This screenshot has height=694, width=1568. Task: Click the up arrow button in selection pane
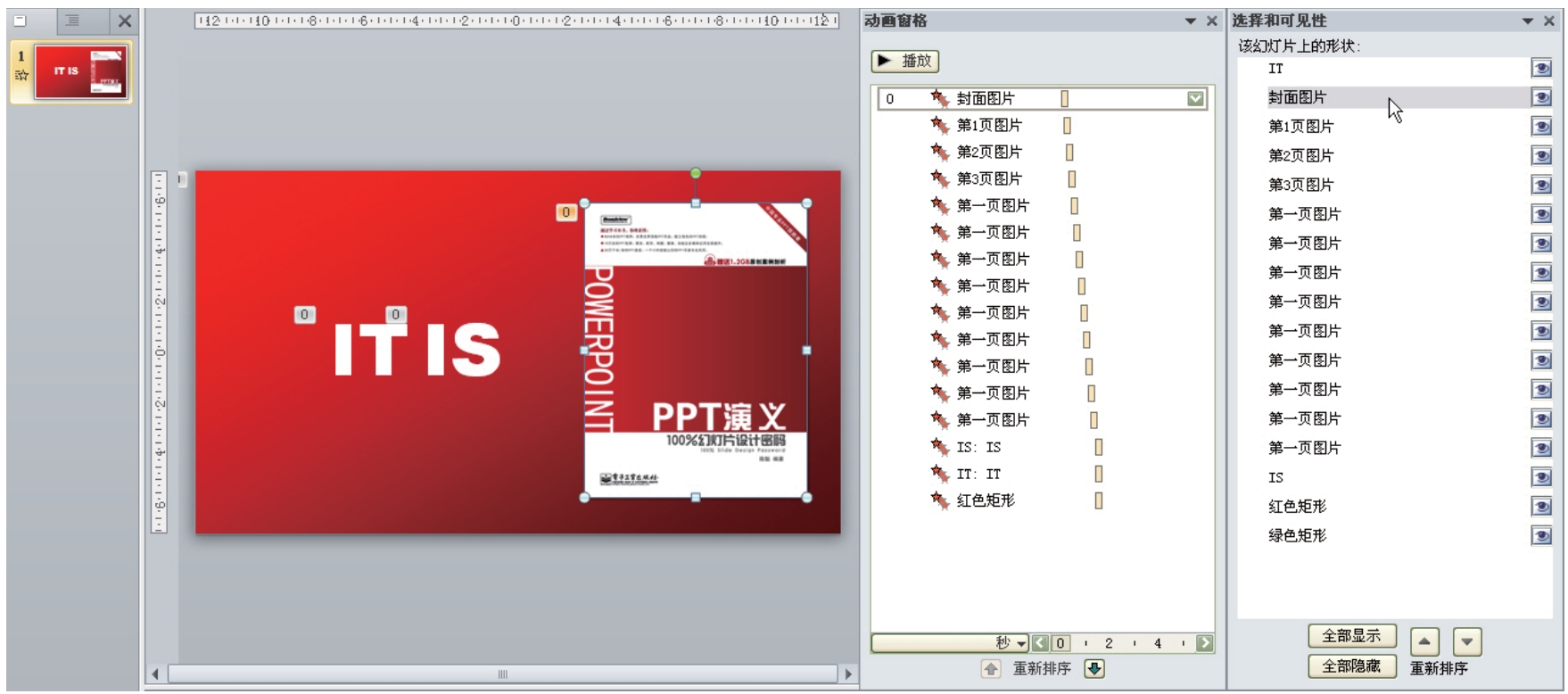[1424, 641]
